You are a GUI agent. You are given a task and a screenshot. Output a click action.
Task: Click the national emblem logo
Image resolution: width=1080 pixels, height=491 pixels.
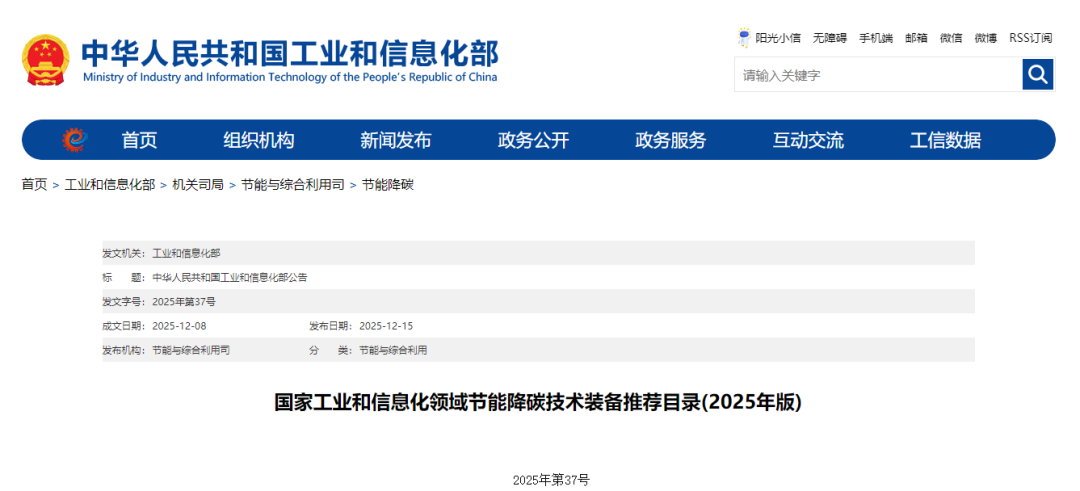[x=45, y=61]
